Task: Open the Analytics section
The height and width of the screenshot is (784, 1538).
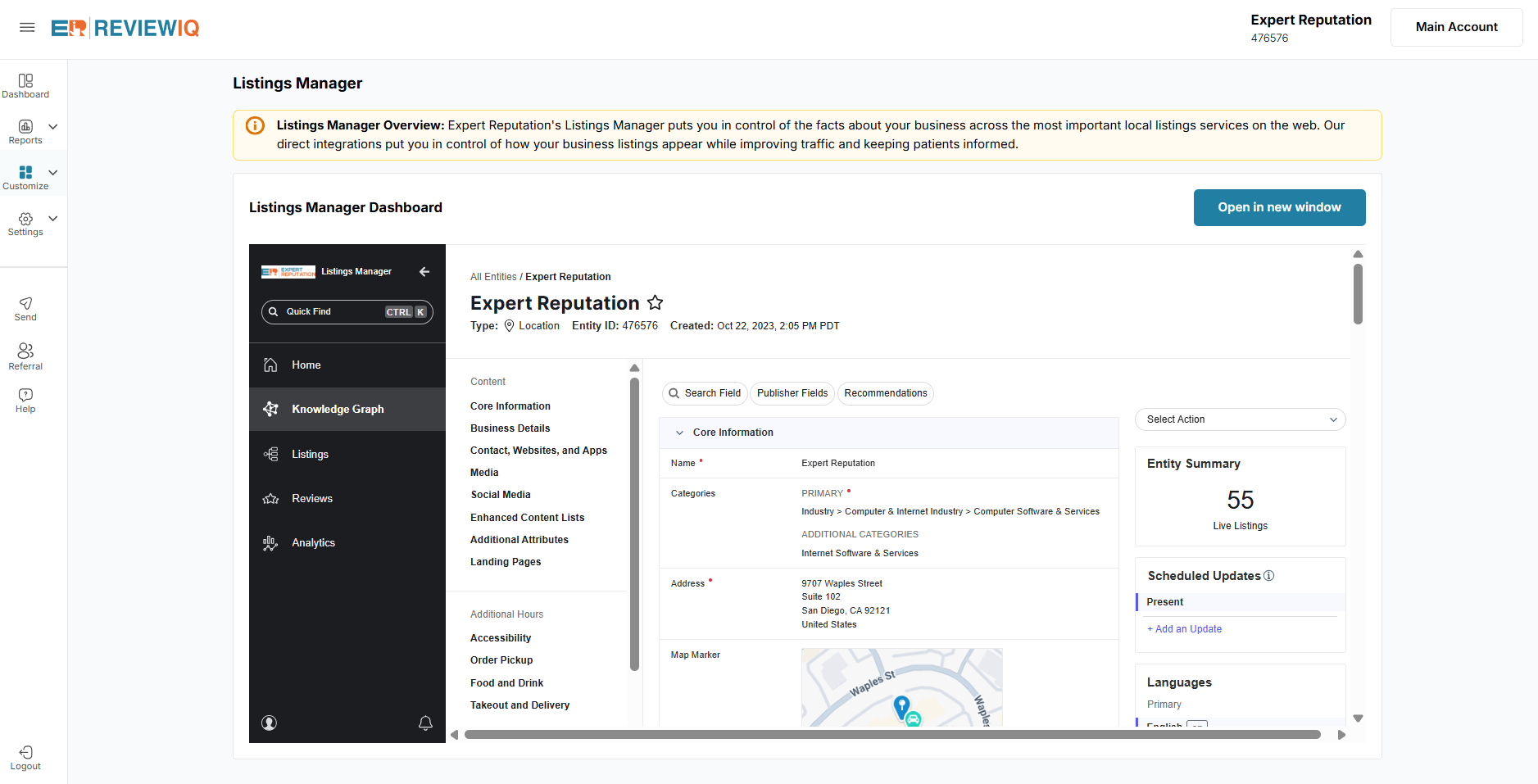Action: pos(313,542)
